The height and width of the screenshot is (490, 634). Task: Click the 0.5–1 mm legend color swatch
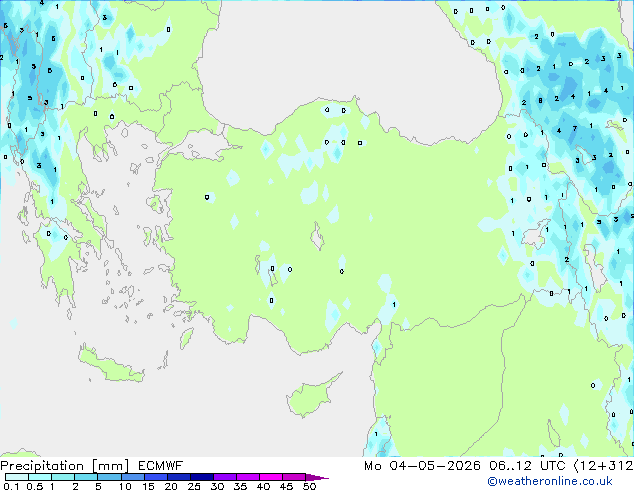point(40,477)
